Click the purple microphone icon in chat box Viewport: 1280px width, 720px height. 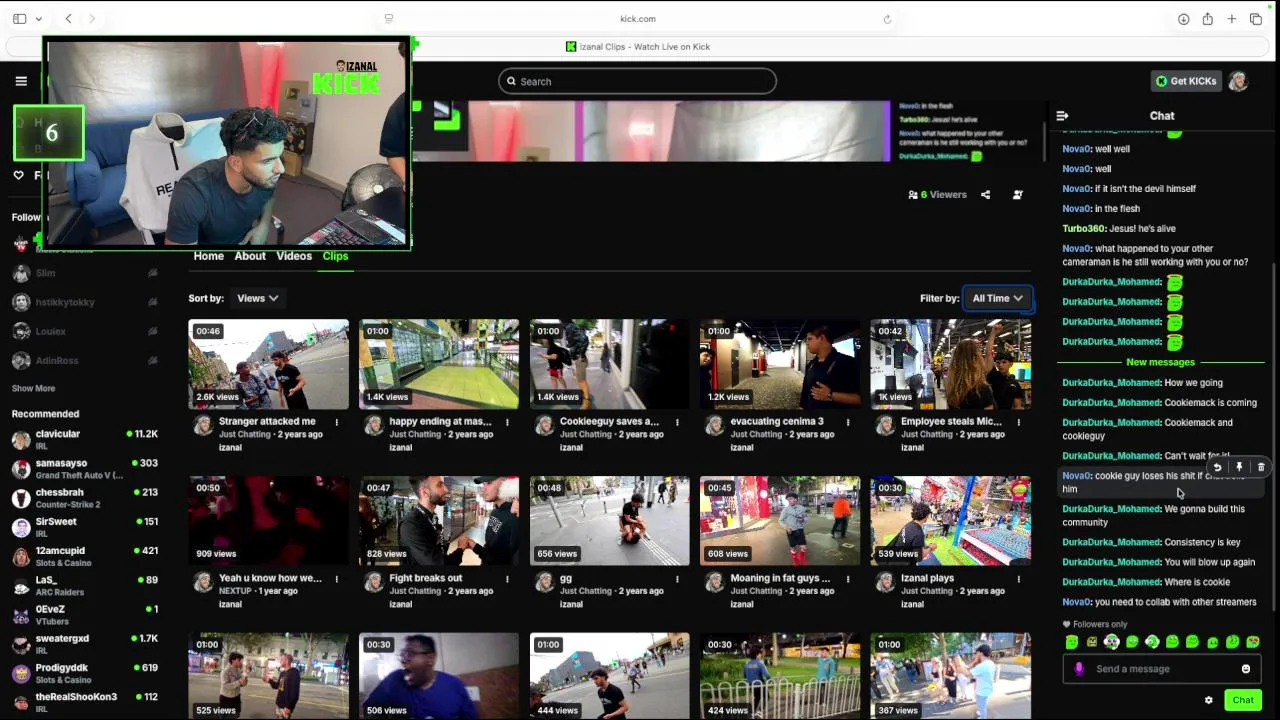tap(1078, 669)
